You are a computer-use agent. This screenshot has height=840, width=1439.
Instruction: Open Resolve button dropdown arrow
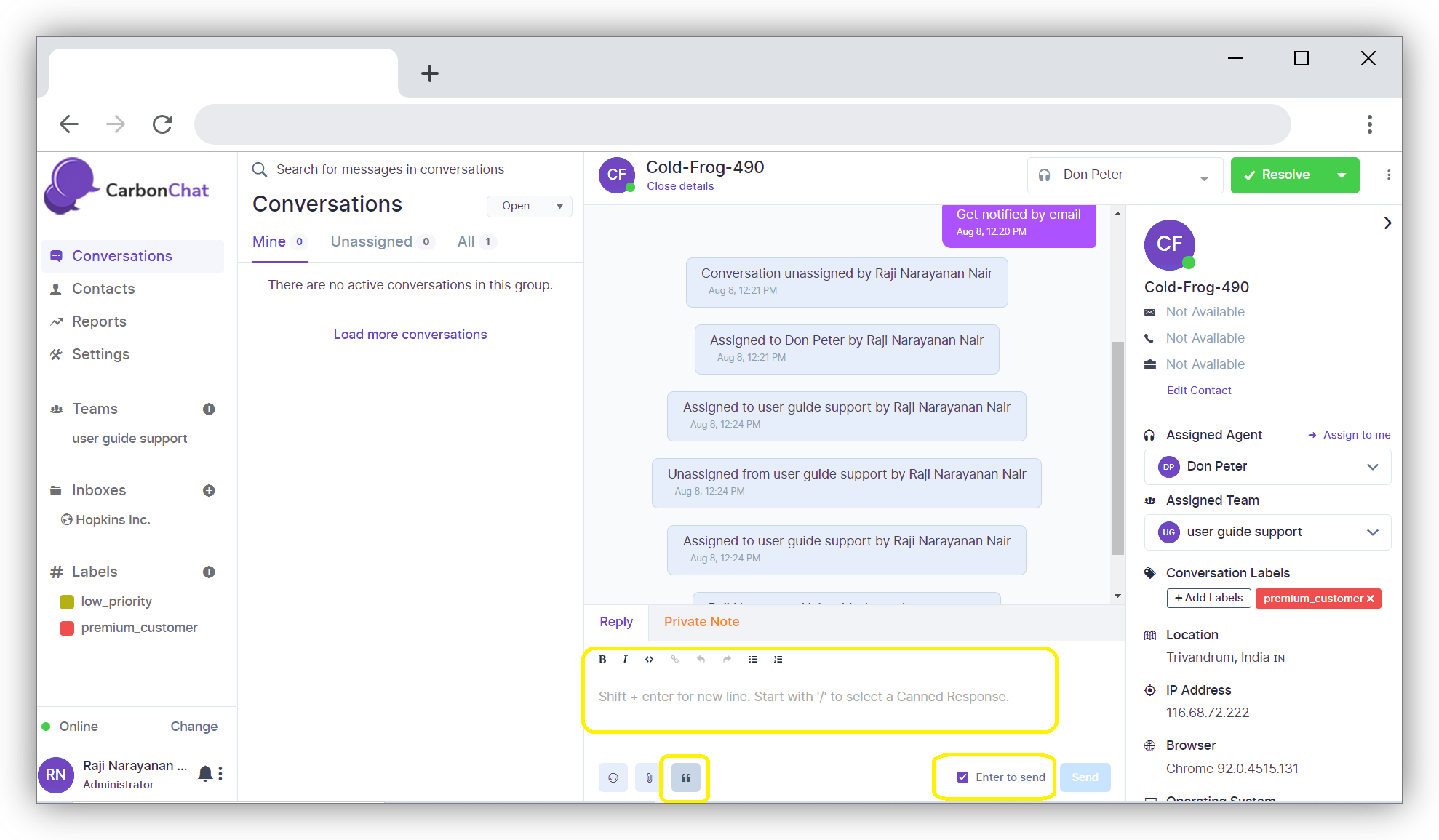pos(1342,175)
